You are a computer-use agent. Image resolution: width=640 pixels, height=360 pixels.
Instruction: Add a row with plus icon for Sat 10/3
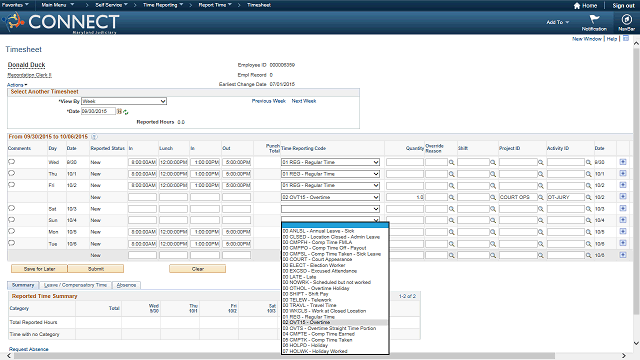click(623, 209)
